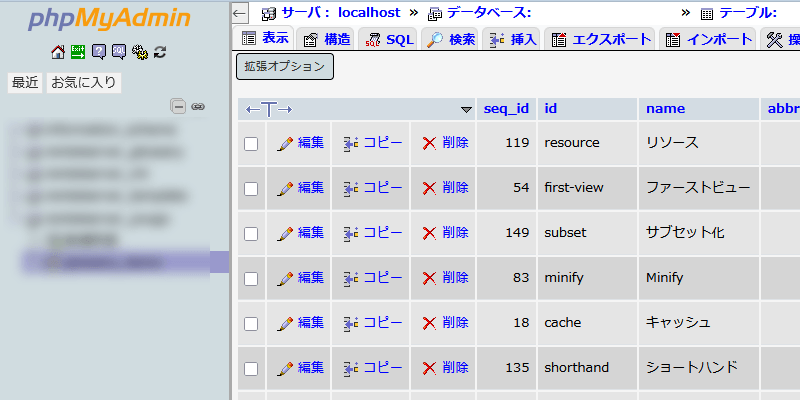
Task: Tick the checkbox for the first-view row
Action: tap(251, 189)
